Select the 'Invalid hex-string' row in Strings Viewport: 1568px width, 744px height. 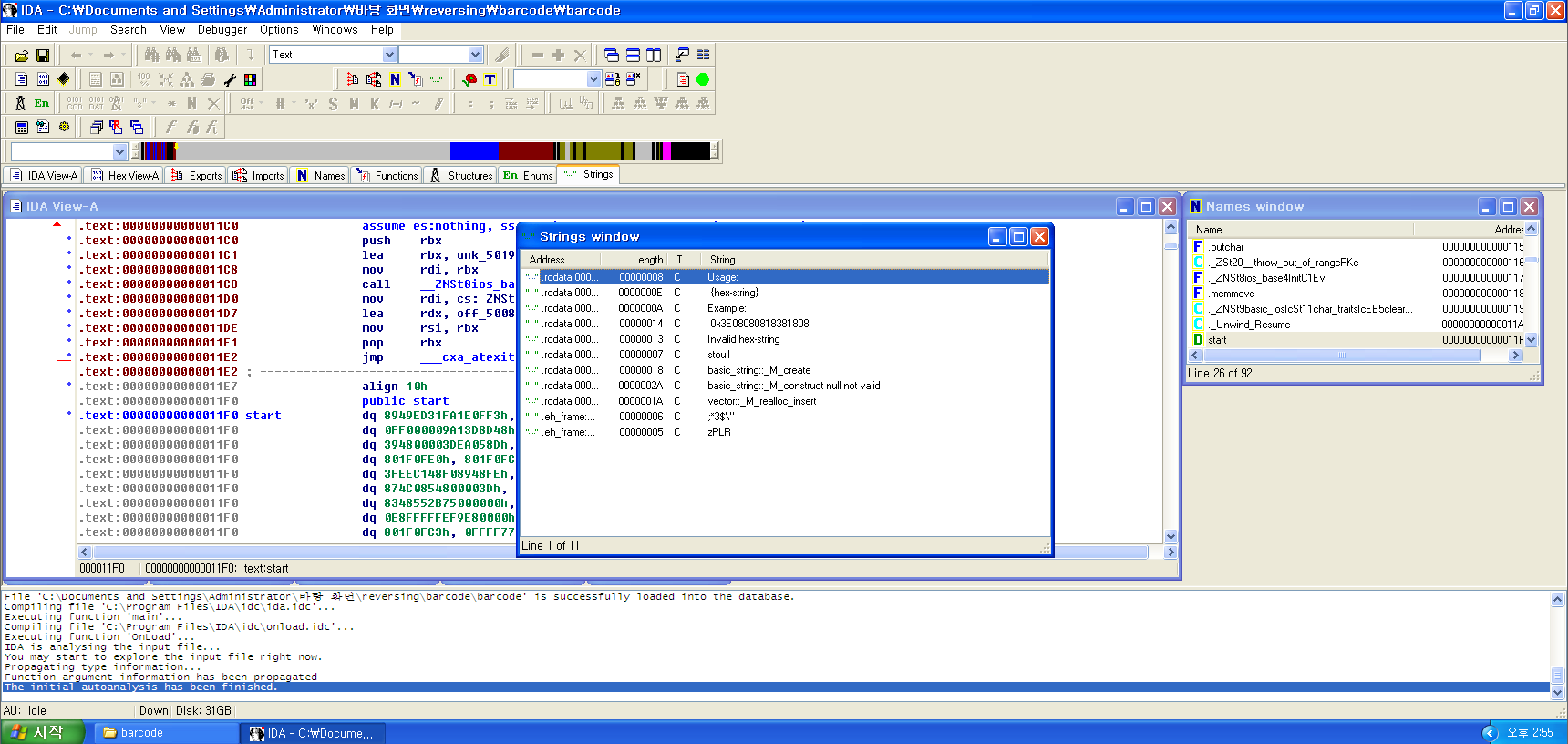click(x=743, y=339)
